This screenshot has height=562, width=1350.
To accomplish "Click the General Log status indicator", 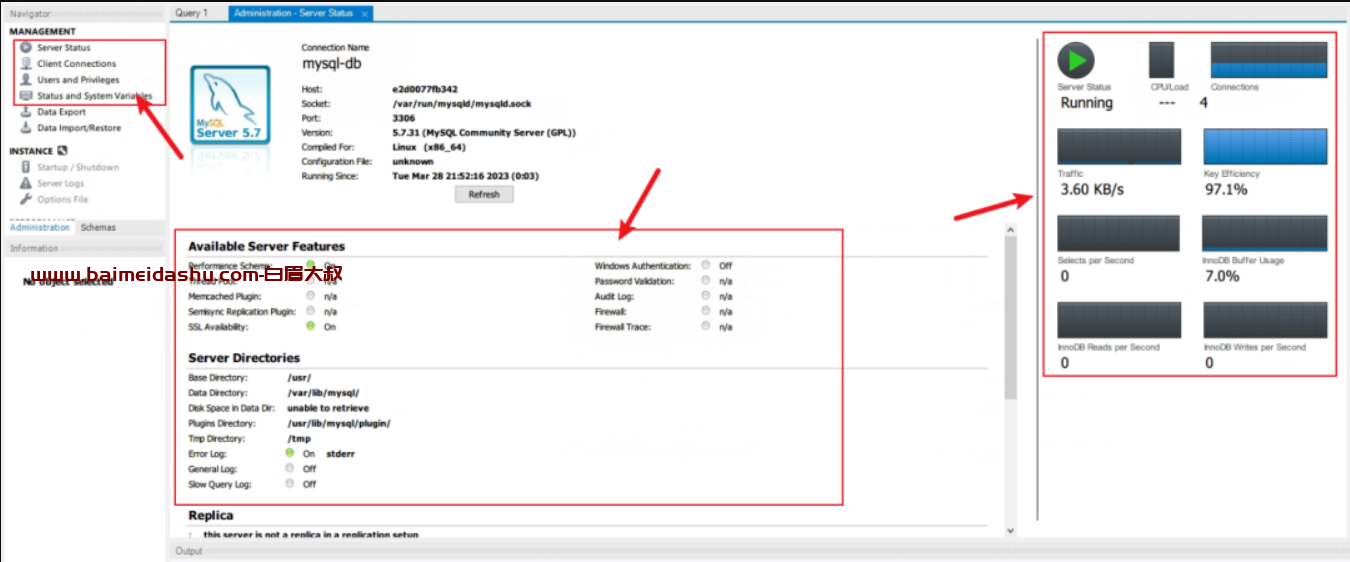I will click(x=290, y=468).
